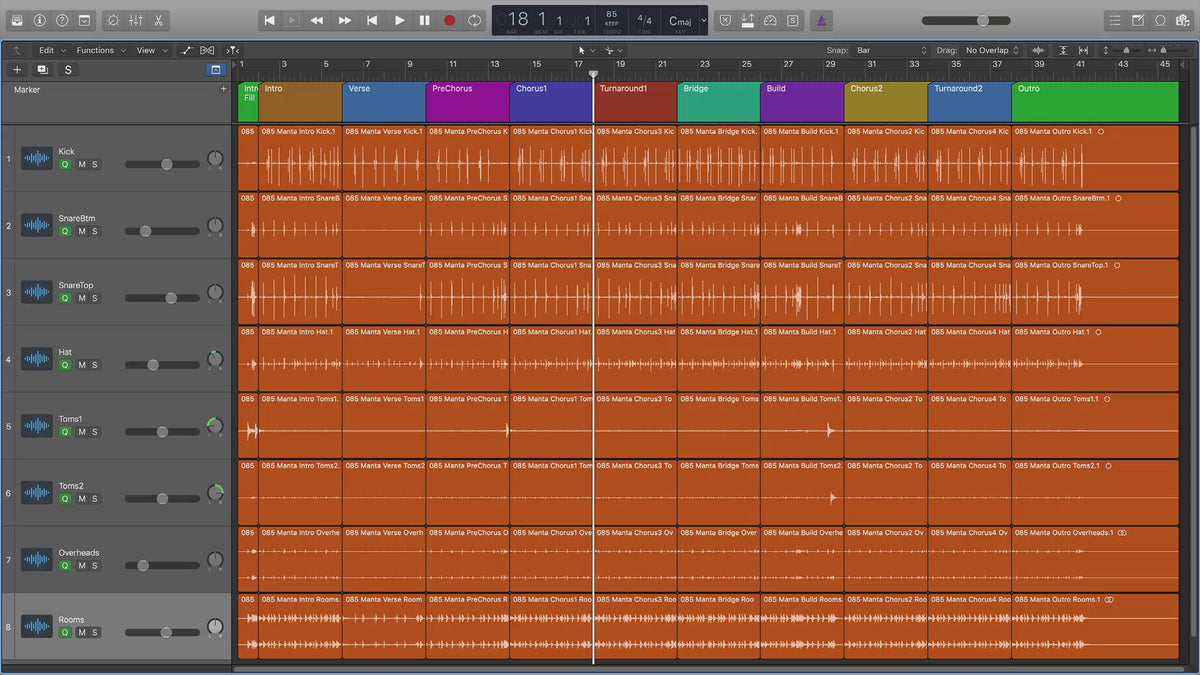Click the add track plus button

pos(17,70)
